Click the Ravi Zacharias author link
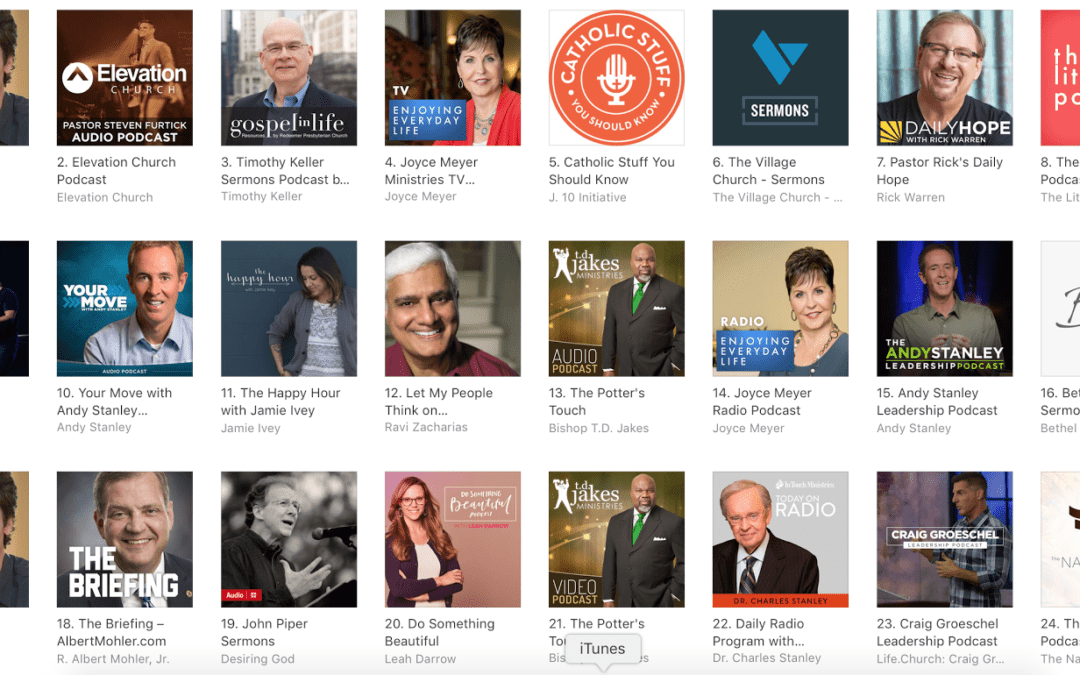 (x=426, y=427)
